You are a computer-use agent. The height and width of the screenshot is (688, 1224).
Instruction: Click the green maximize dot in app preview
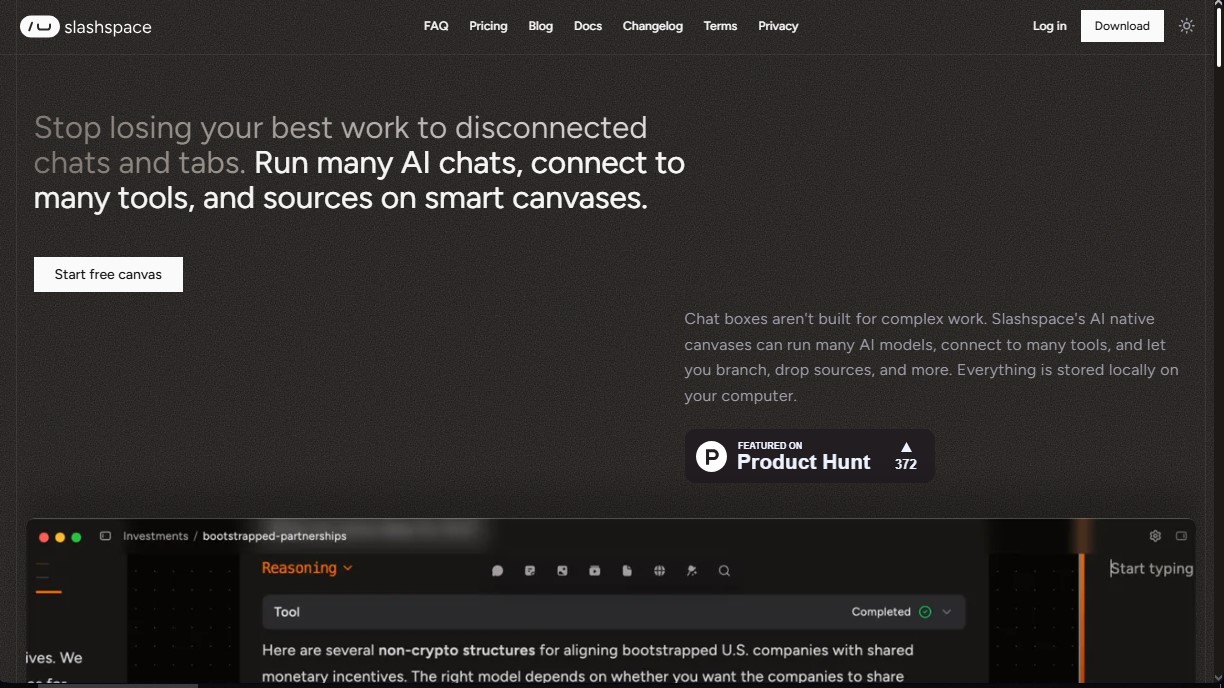coord(76,537)
